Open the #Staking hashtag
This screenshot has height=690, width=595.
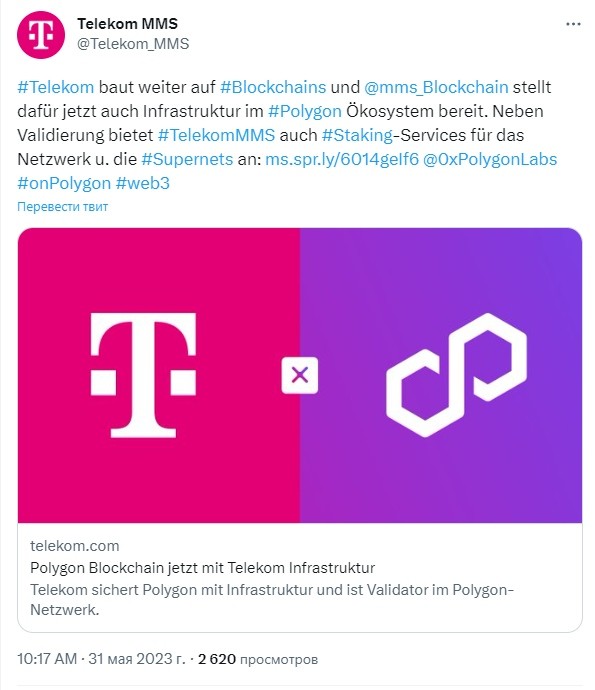pyautogui.click(x=357, y=135)
